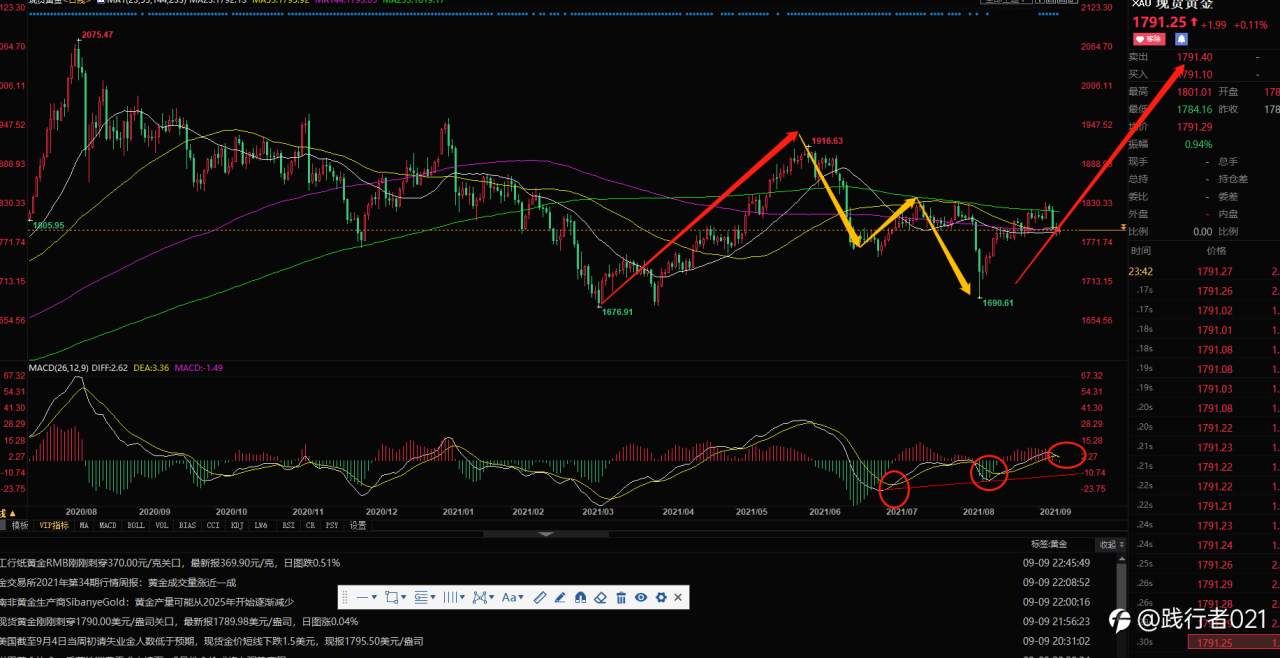Click the 标签:黄金 news tag
Screen dimensions: 1280x658
click(x=1049, y=545)
